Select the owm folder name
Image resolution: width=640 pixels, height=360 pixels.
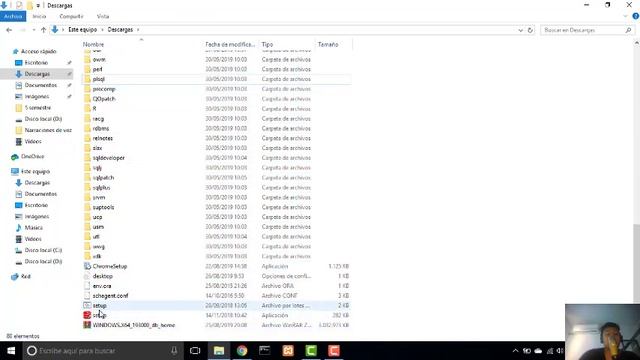pyautogui.click(x=99, y=59)
